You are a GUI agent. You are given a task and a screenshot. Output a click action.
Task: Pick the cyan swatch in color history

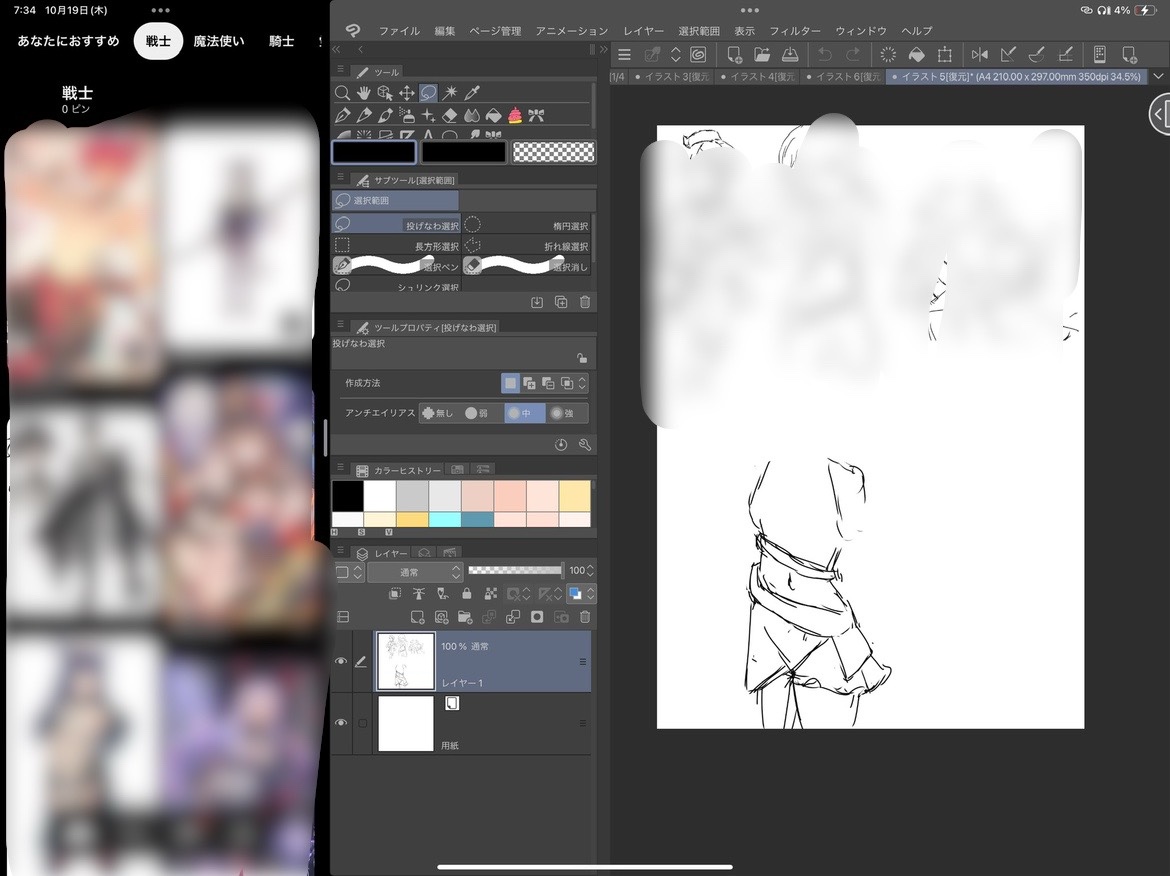point(445,520)
